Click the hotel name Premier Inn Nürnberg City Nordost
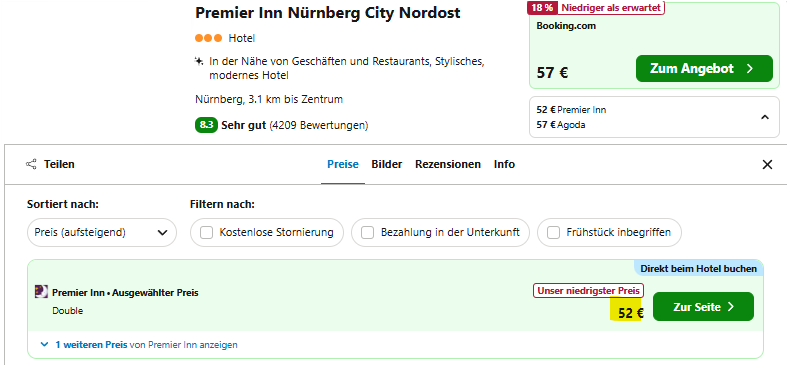 [x=328, y=13]
